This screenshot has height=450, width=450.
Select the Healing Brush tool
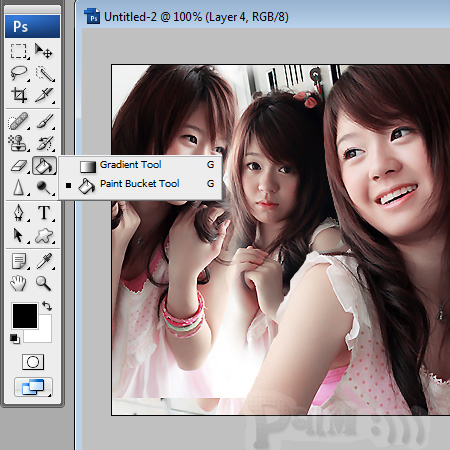[19, 121]
